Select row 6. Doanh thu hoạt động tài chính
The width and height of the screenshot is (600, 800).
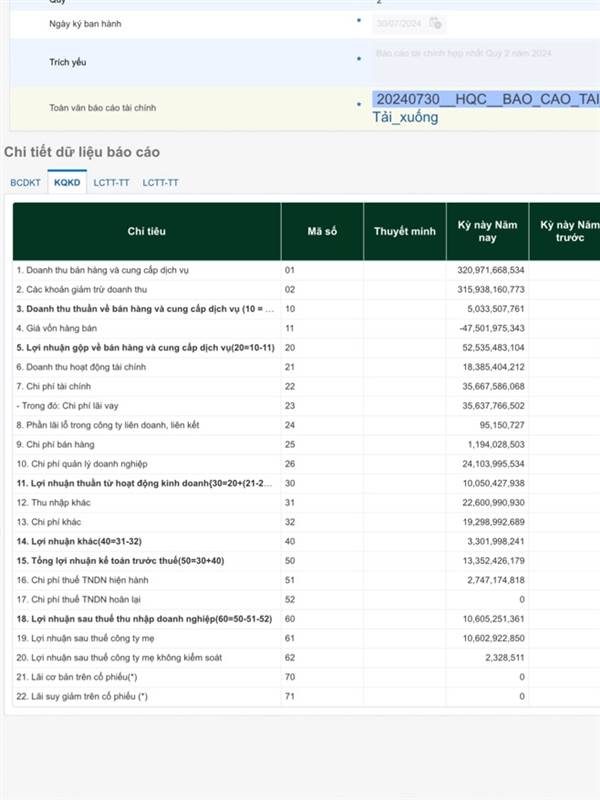(x=306, y=367)
